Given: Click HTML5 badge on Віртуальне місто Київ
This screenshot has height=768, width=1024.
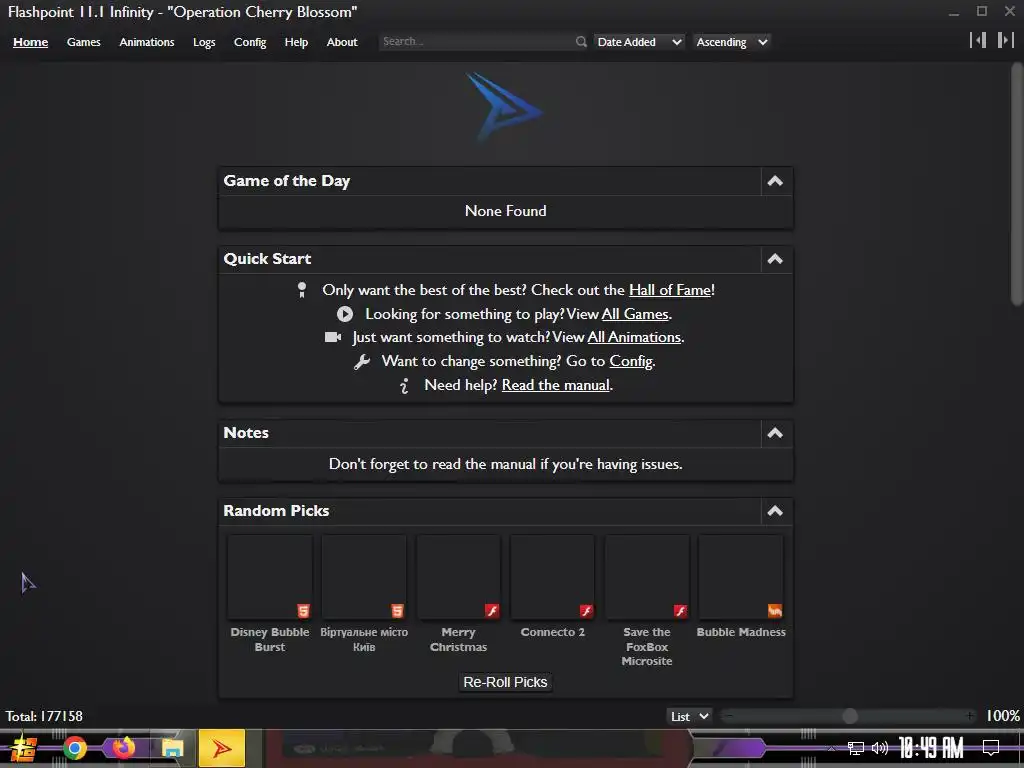Looking at the screenshot, I should [397, 611].
